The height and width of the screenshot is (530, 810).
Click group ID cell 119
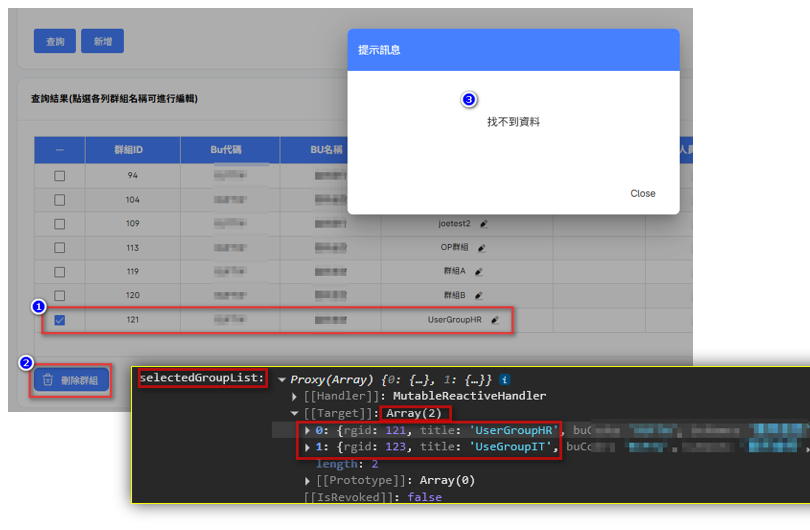pyautogui.click(x=133, y=272)
